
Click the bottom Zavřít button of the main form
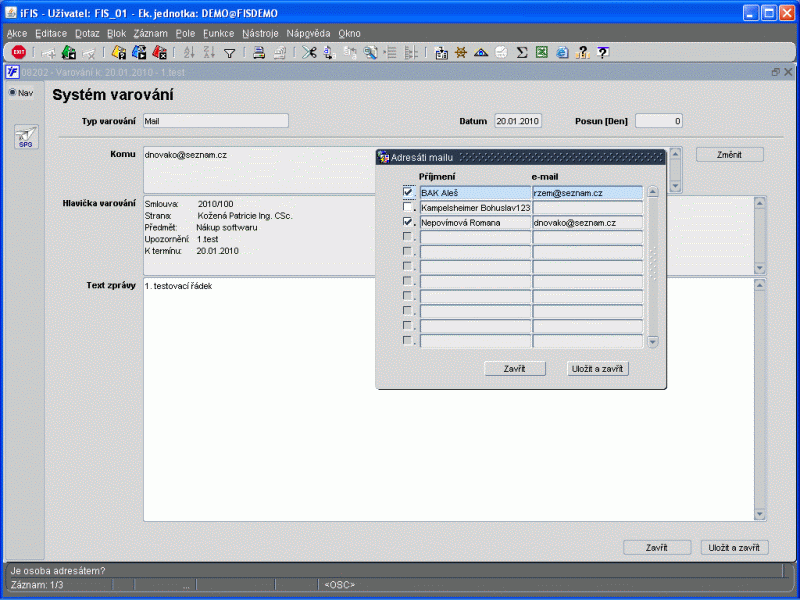tap(657, 547)
